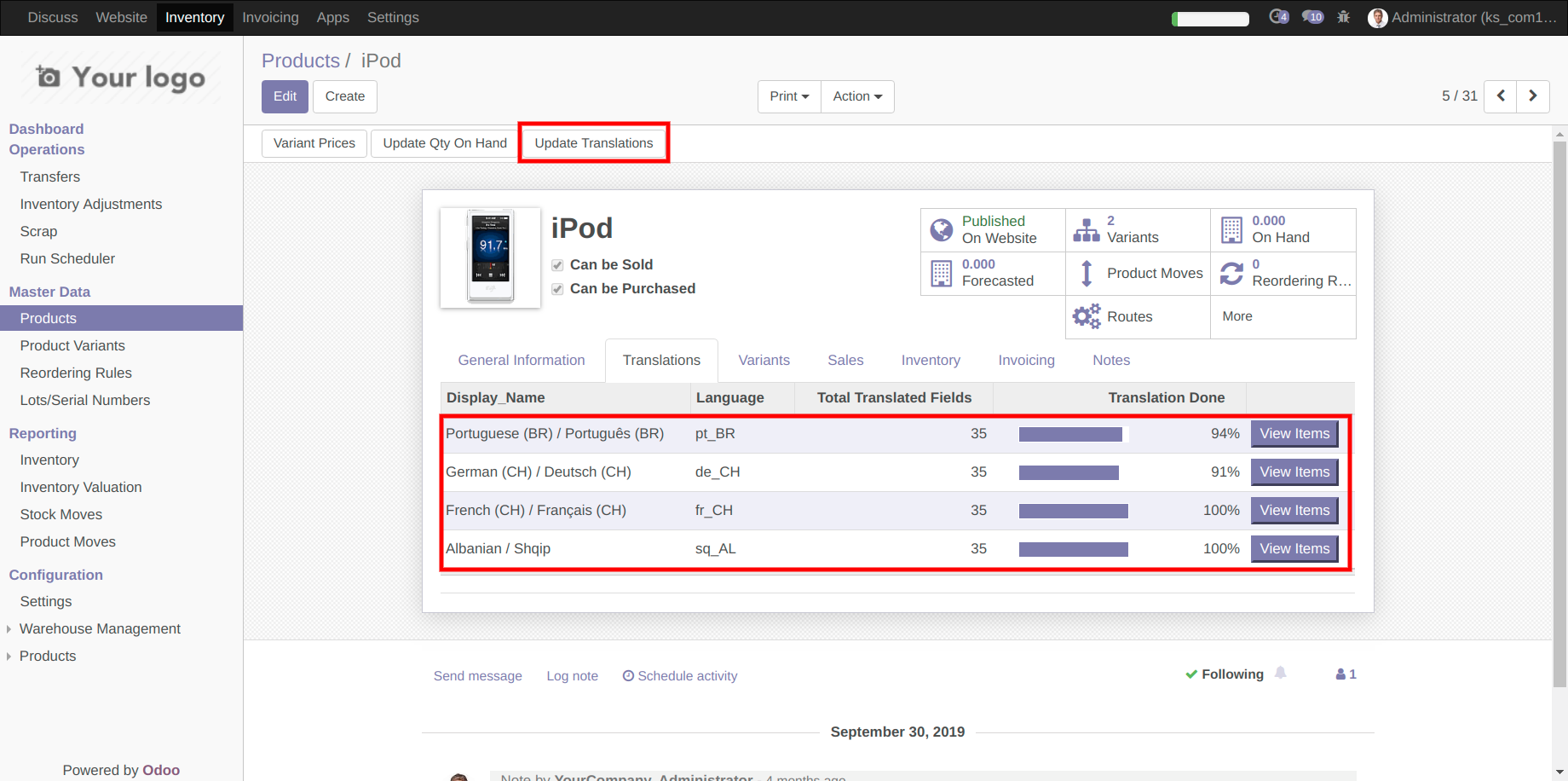Click the On Hand building icon

(1231, 230)
